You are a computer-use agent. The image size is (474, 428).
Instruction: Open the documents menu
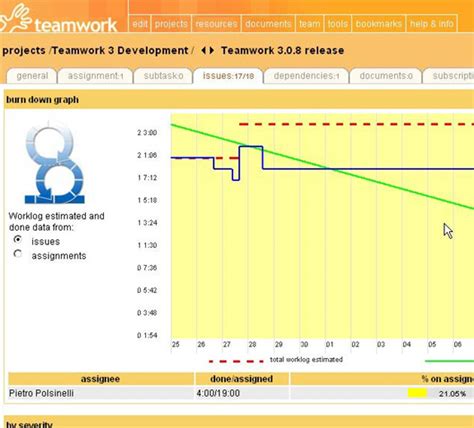pos(268,24)
